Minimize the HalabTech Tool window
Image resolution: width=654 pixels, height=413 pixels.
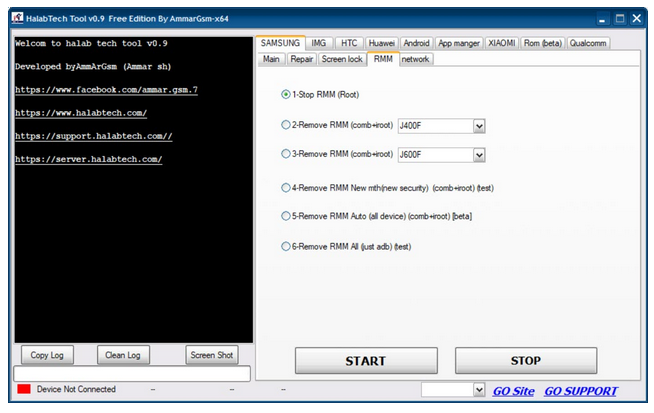point(602,18)
